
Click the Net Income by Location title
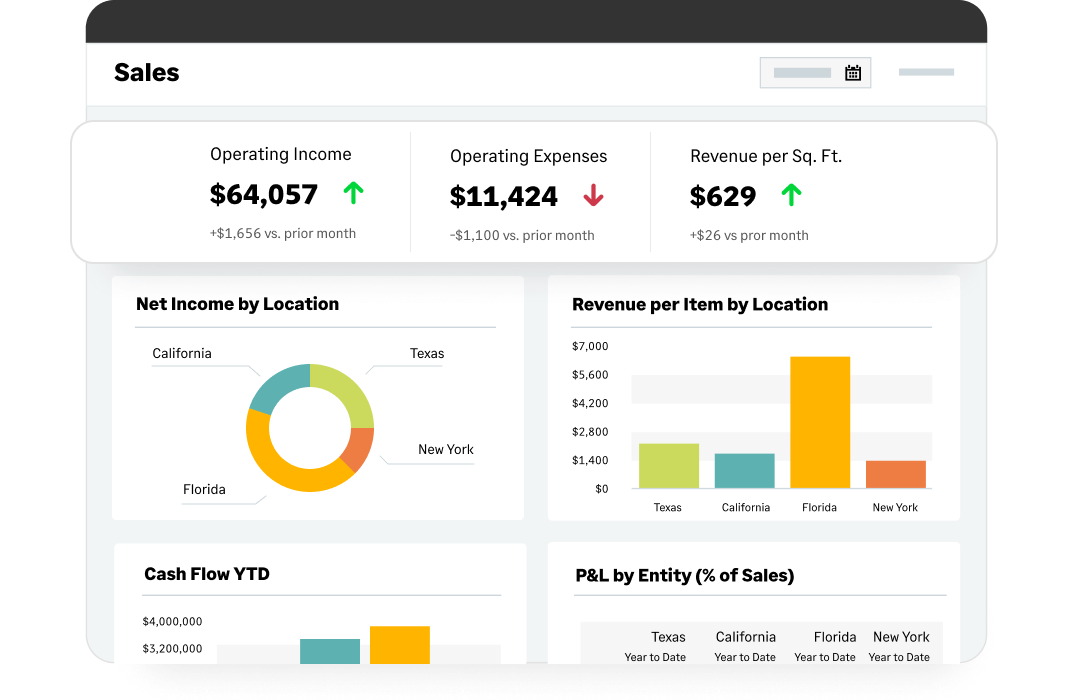click(238, 304)
